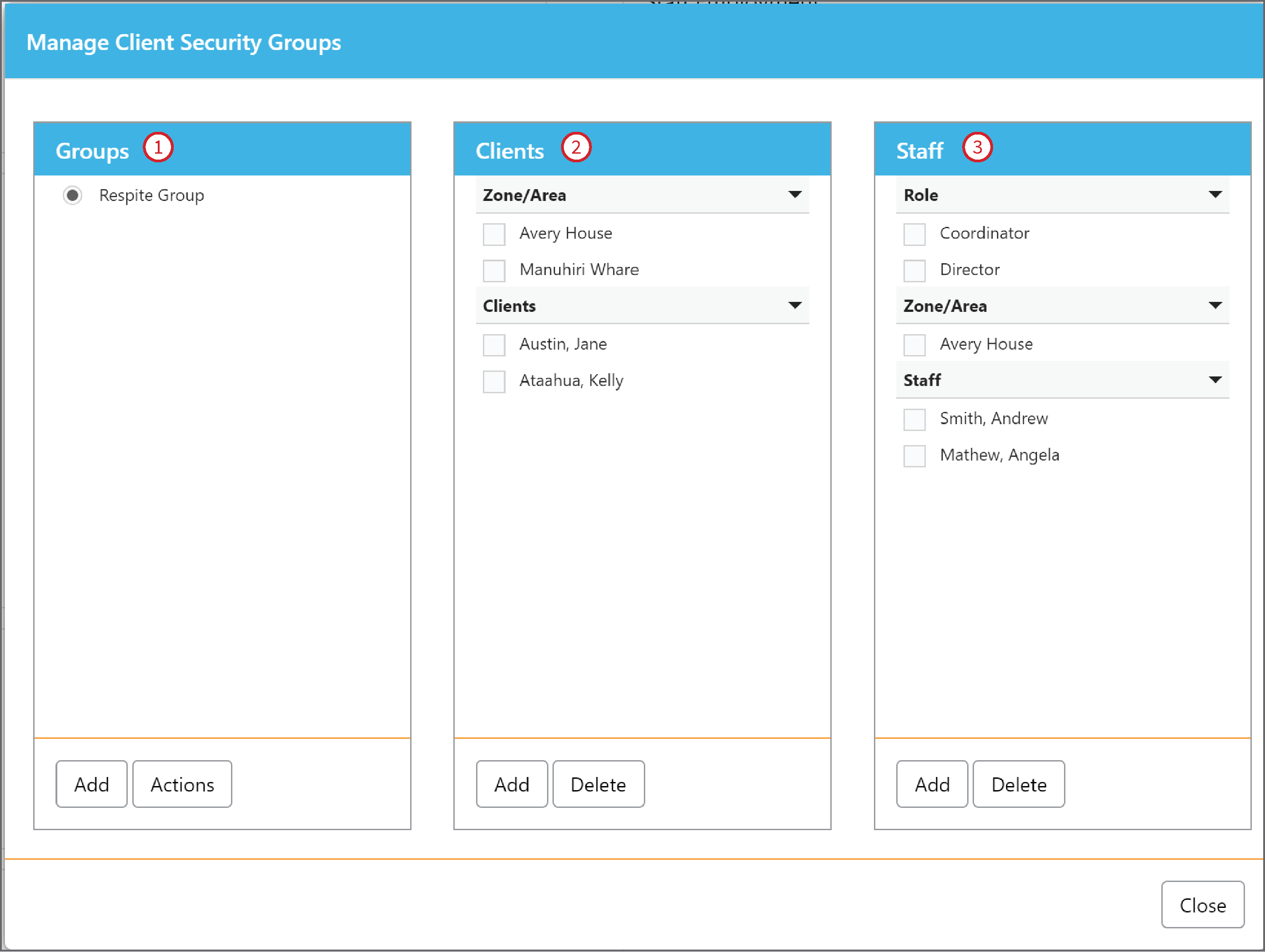Screen dimensions: 1265x952
Task: Click the Manuhiri Whare label text
Action: [579, 270]
